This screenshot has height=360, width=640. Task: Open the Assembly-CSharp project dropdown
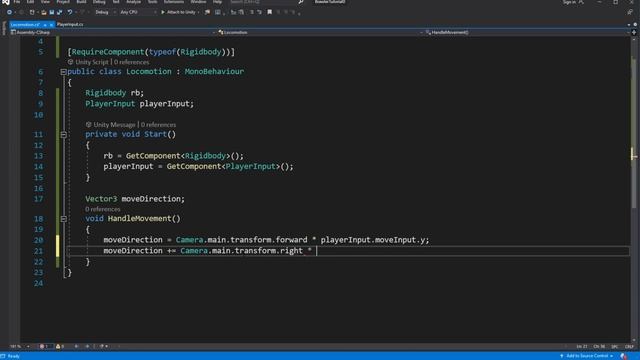tap(113, 32)
